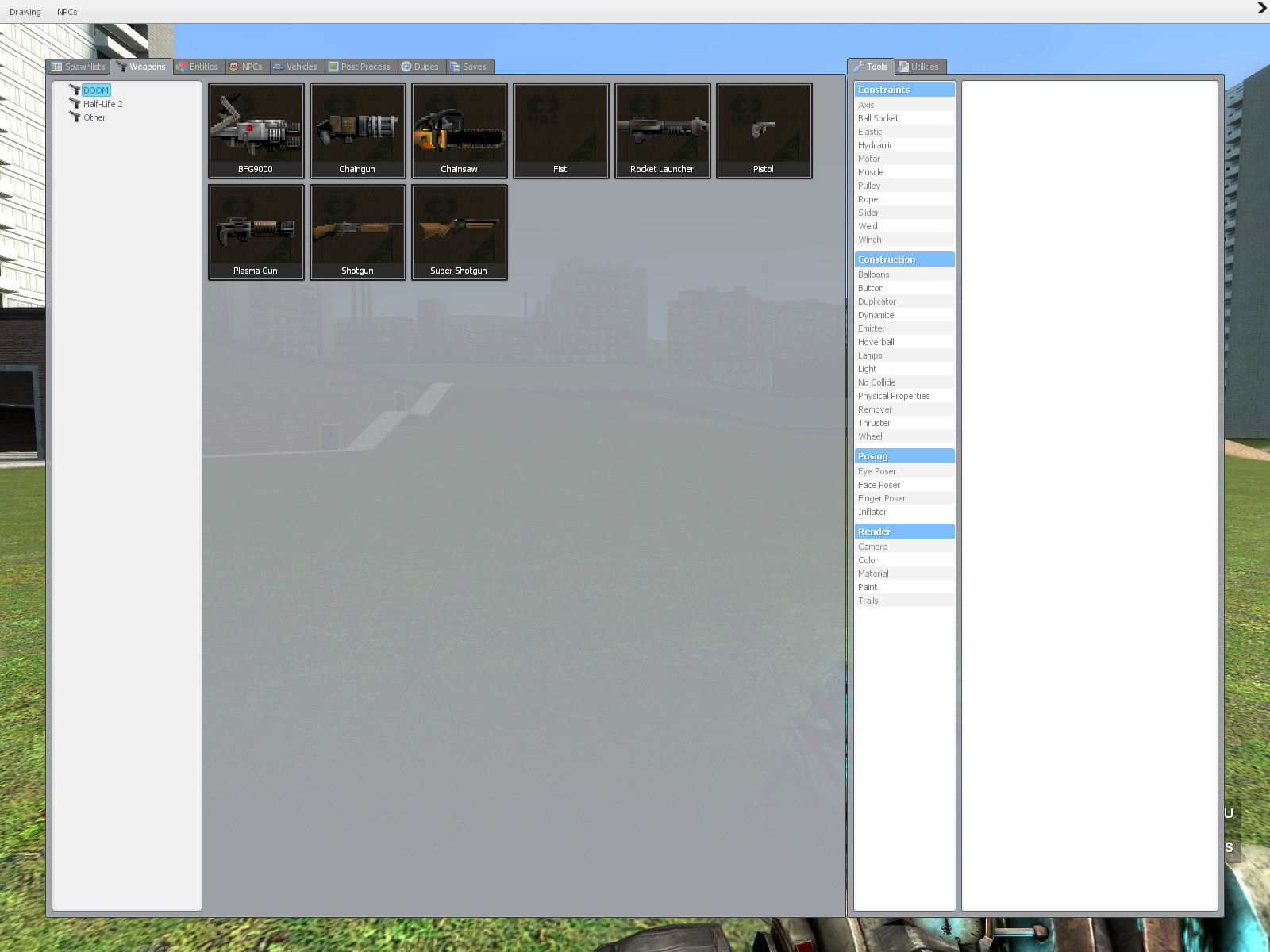Image resolution: width=1270 pixels, height=952 pixels.
Task: Pick the Hoverball tool
Action: [x=905, y=342]
